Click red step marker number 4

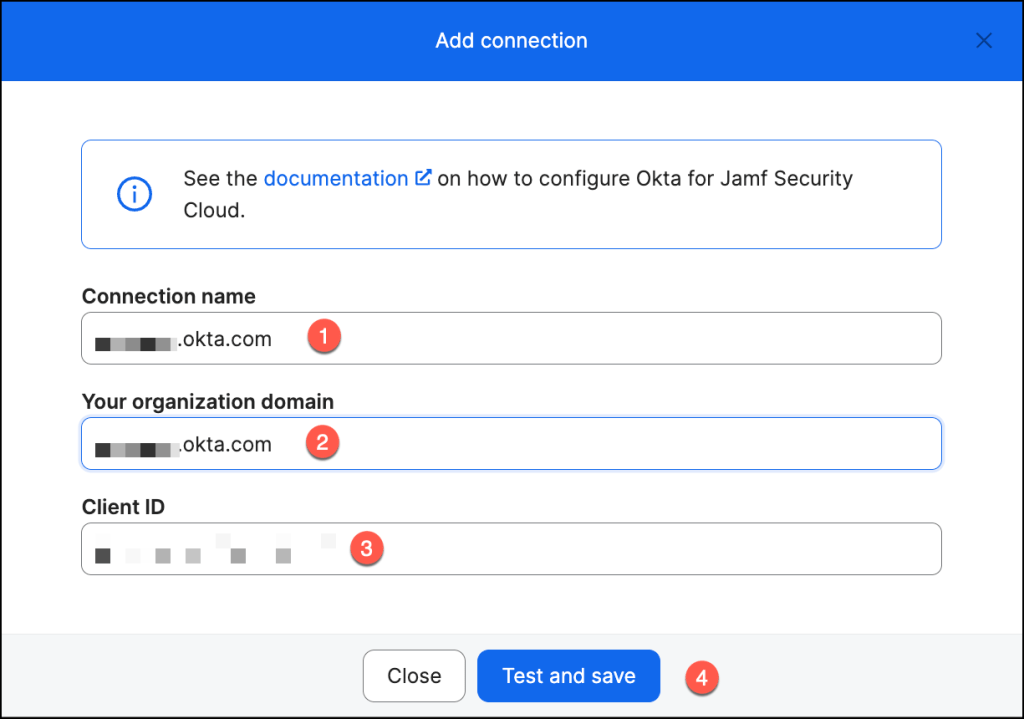coord(702,677)
